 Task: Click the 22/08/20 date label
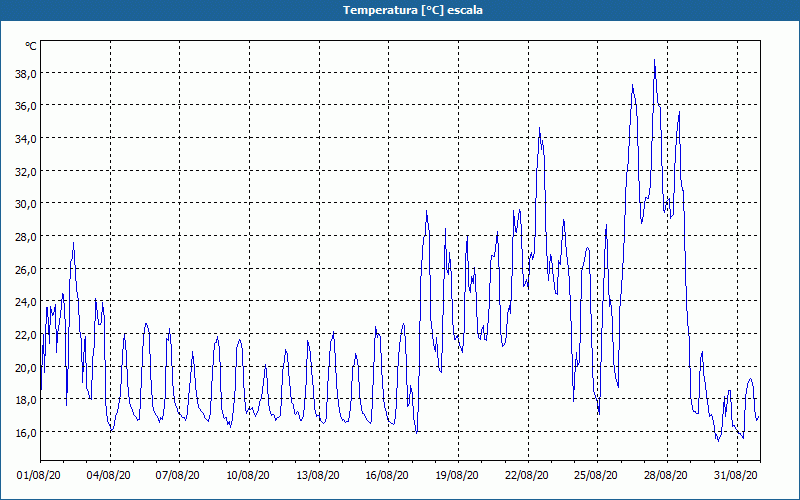pyautogui.click(x=527, y=476)
